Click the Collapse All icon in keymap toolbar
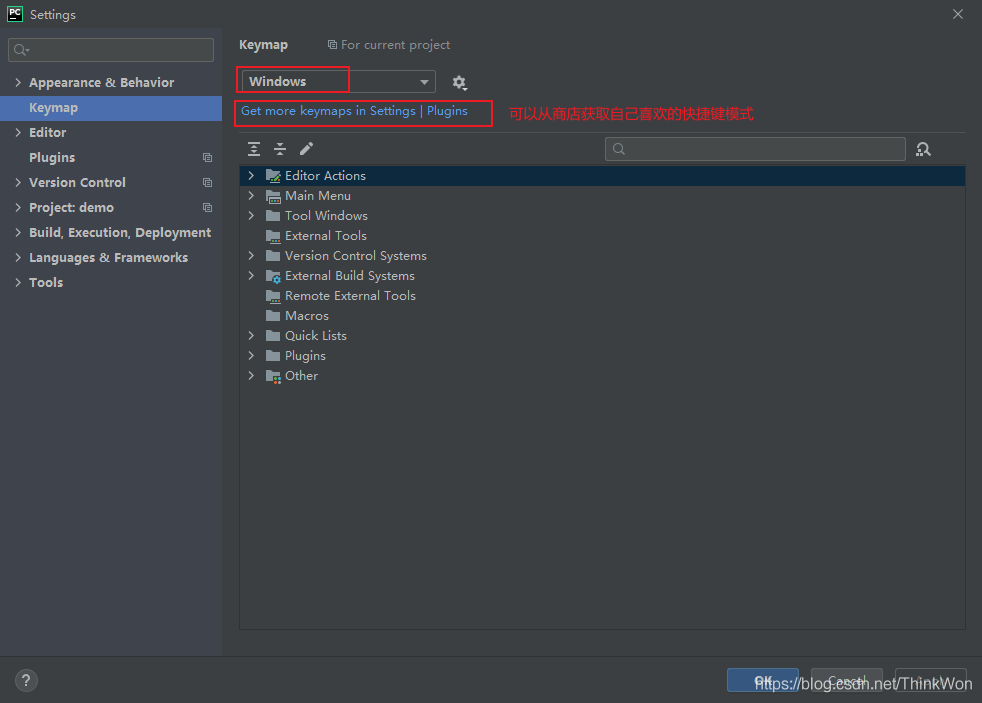982x703 pixels. coord(280,149)
